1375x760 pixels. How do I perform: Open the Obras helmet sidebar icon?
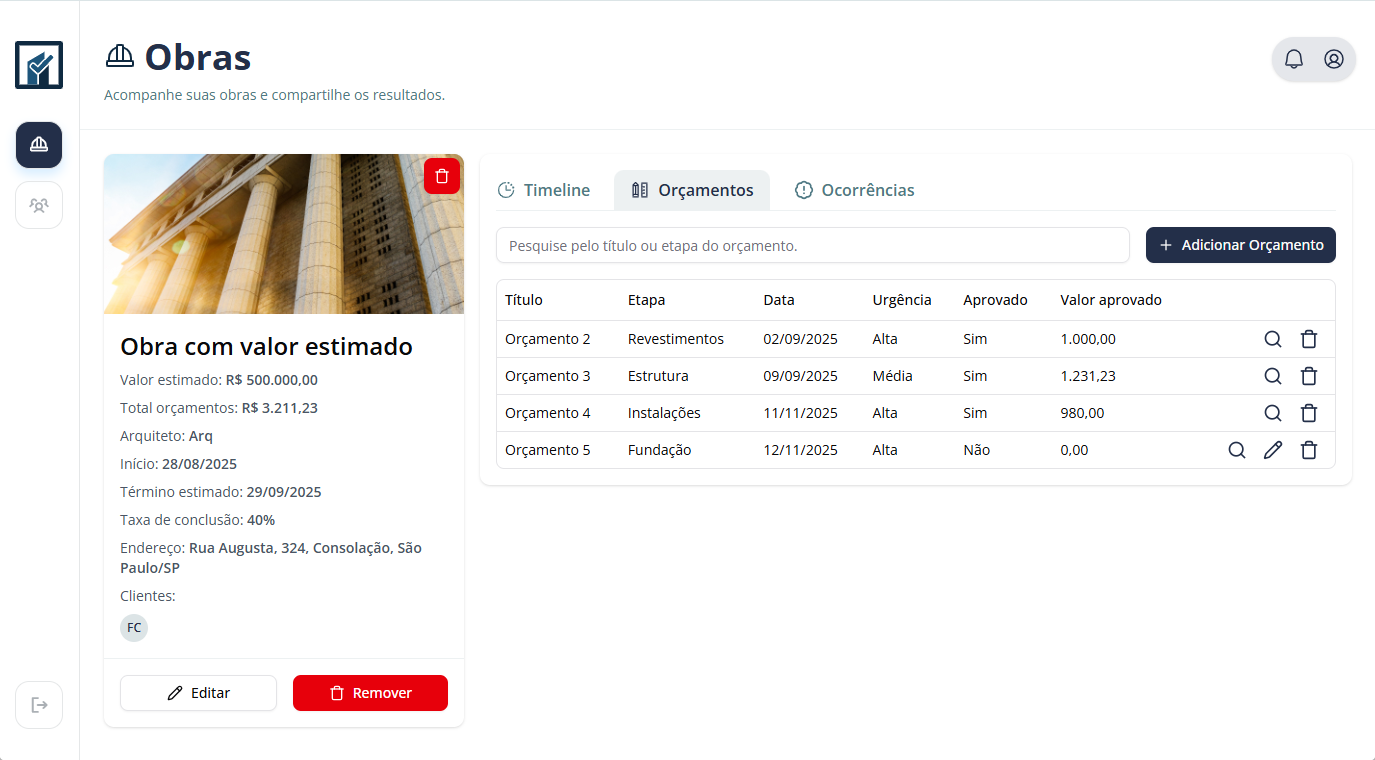click(x=39, y=145)
